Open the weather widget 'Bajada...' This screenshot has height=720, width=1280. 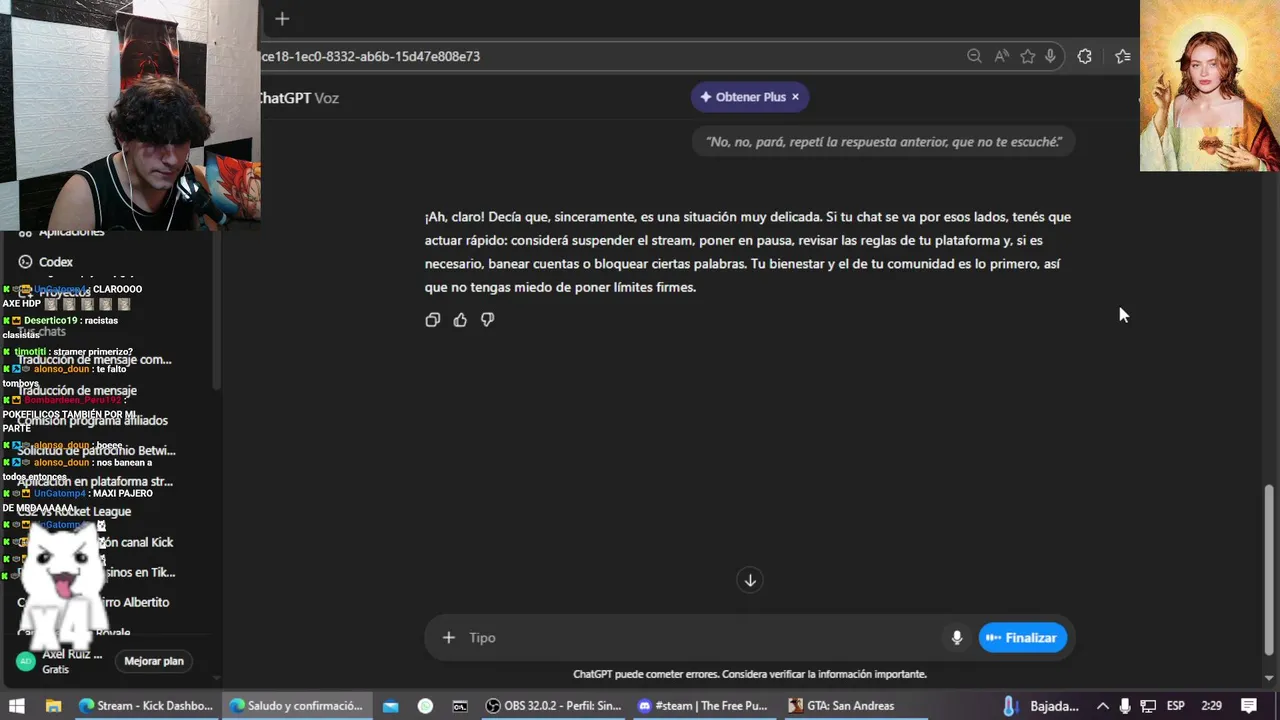pos(1042,706)
